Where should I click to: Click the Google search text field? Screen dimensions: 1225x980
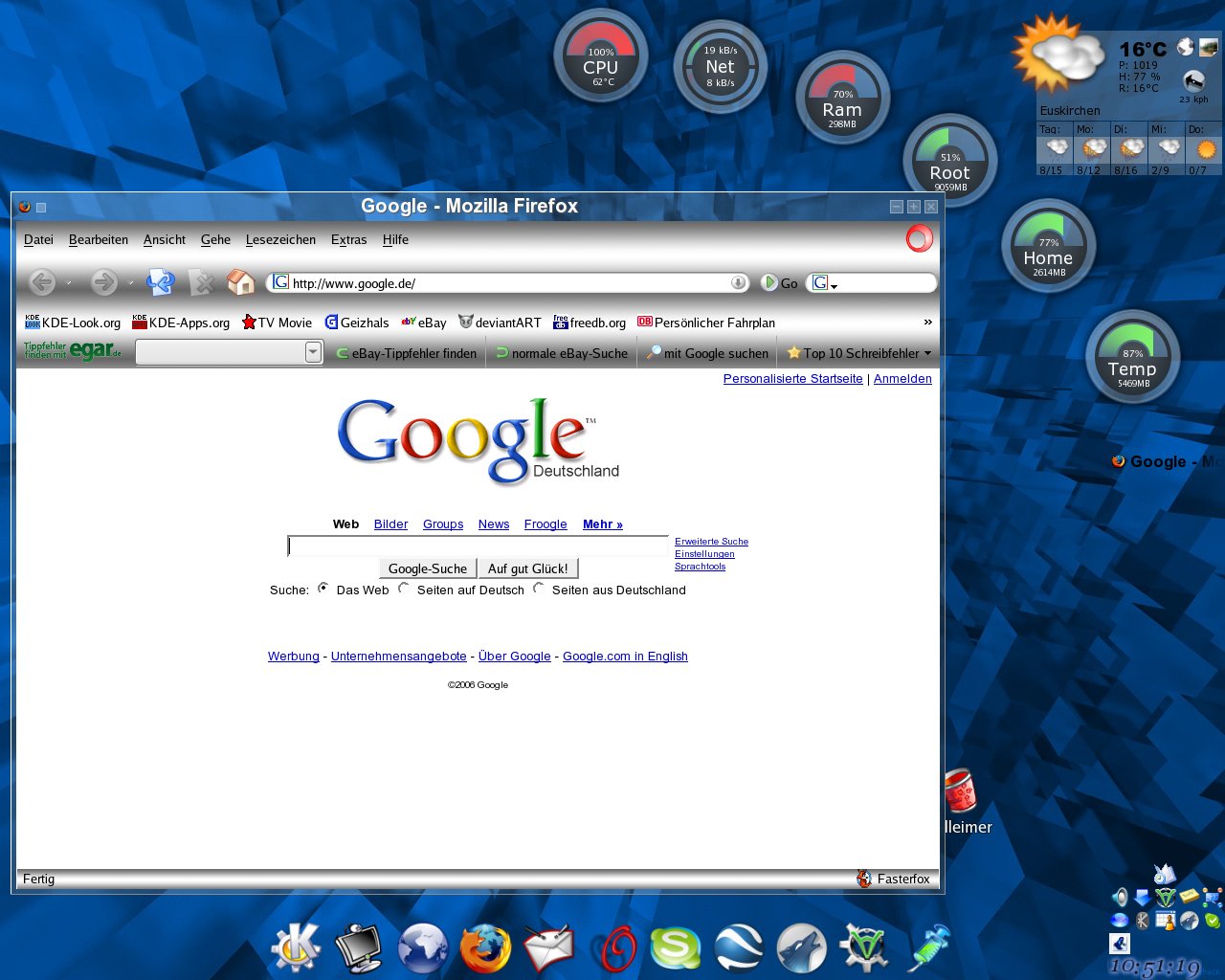click(478, 546)
